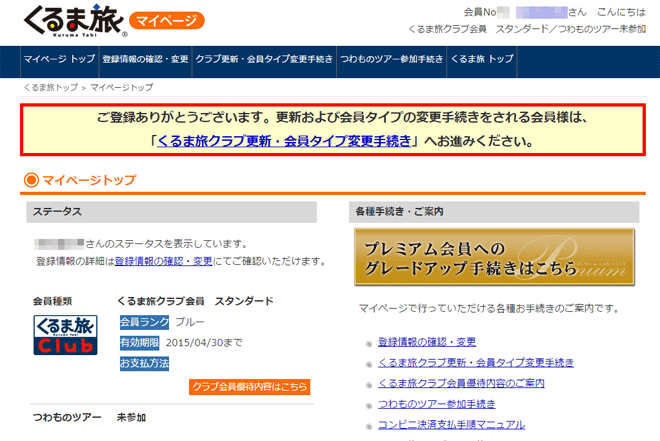Open the つわものツアー参加手続き link in the procedures list
The image size is (660, 441).
(436, 404)
